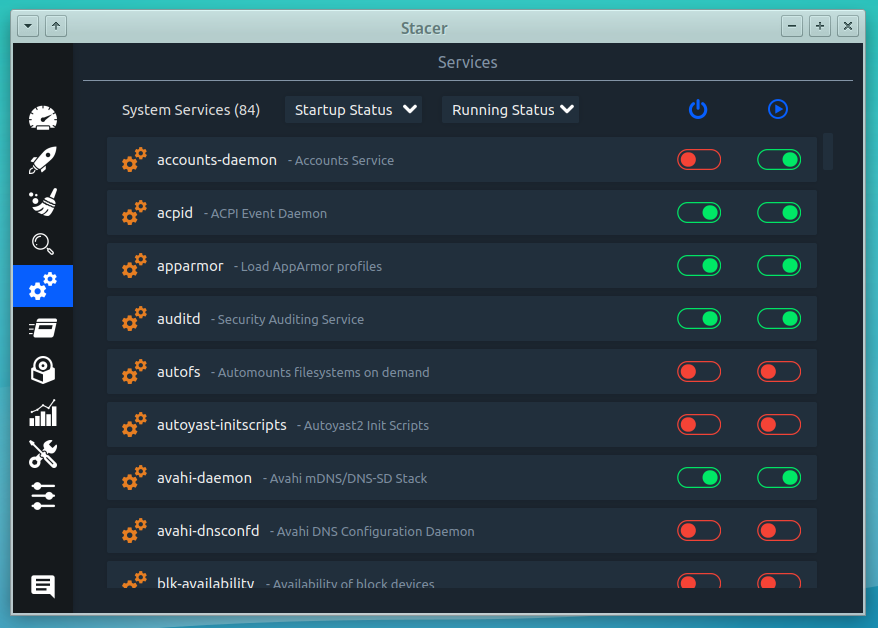Click the services list vertical scrollbar

(x=828, y=151)
